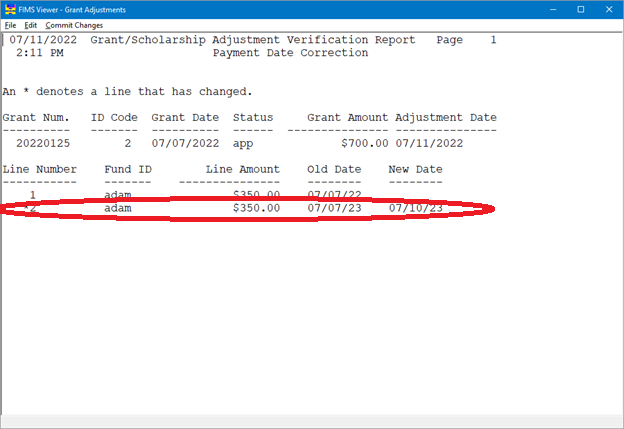
Task: Click the New Date column header
Action: point(415,170)
